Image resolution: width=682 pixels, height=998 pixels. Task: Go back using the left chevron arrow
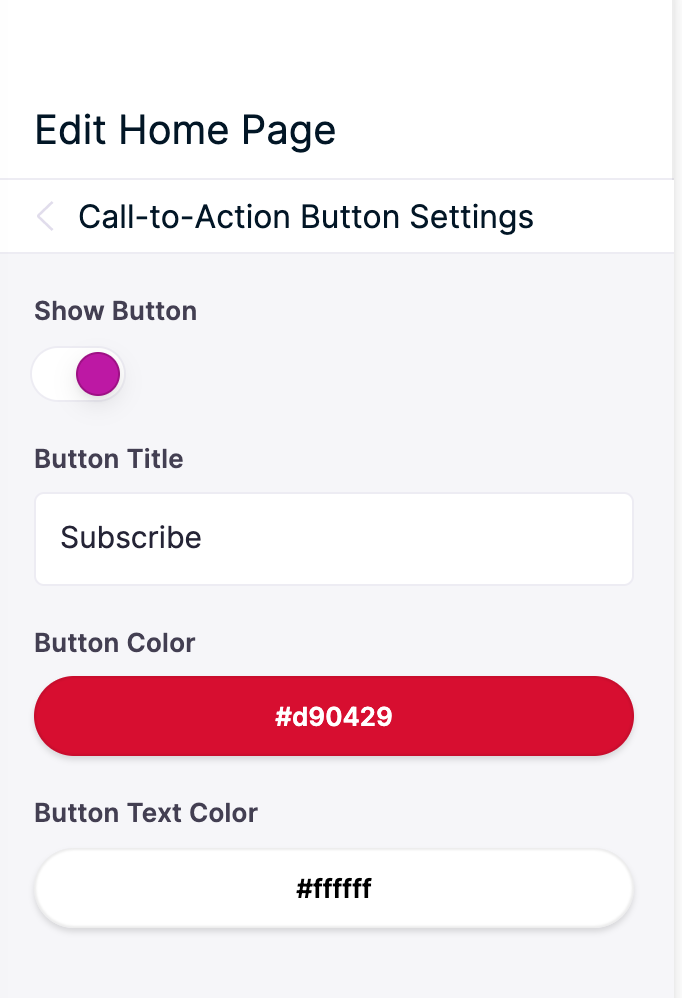click(x=46, y=216)
